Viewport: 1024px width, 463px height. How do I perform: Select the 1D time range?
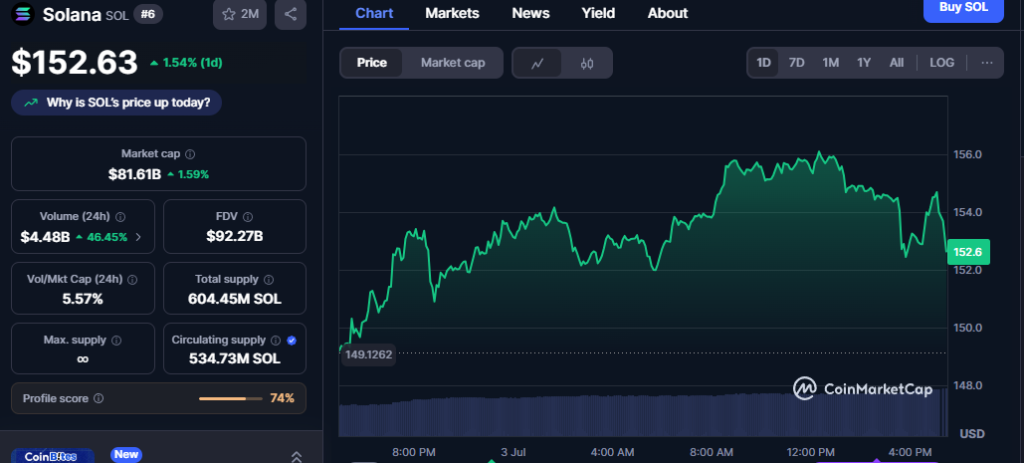click(x=763, y=63)
